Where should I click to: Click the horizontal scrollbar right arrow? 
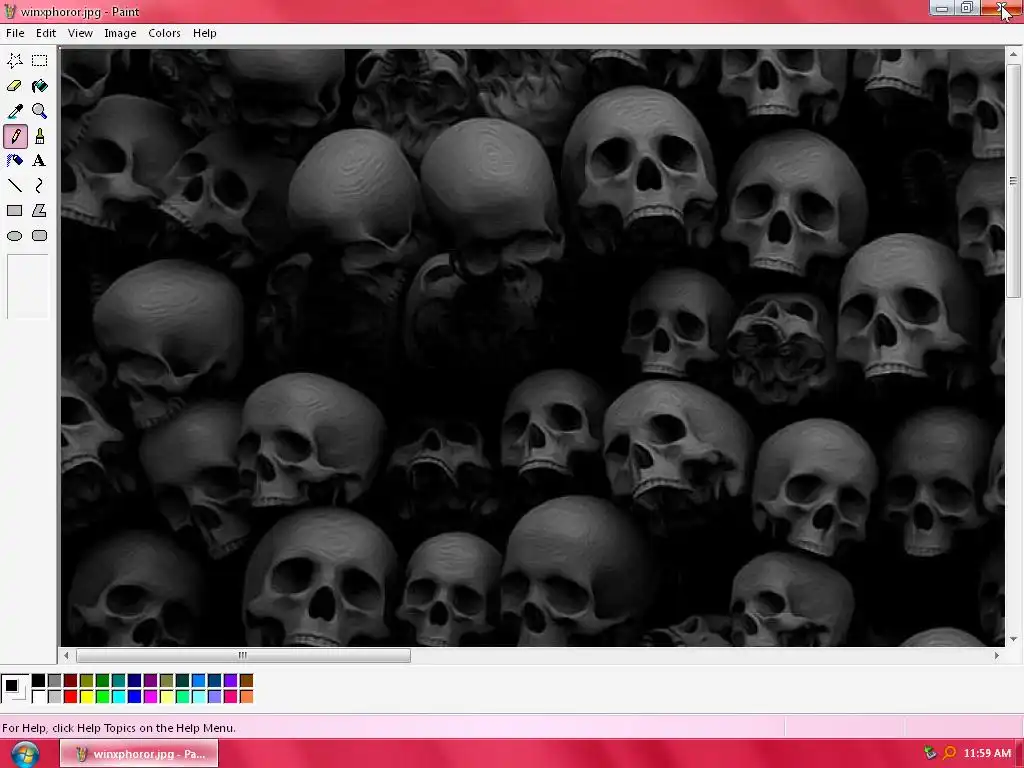pyautogui.click(x=997, y=655)
